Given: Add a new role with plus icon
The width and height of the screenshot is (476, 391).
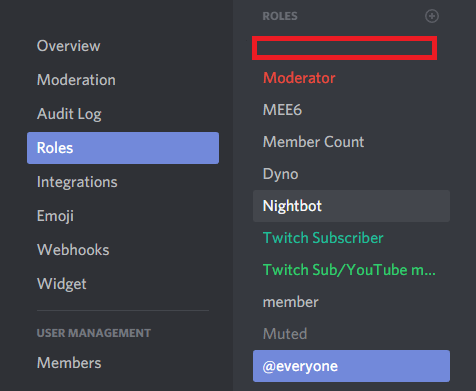Looking at the screenshot, I should click(432, 16).
